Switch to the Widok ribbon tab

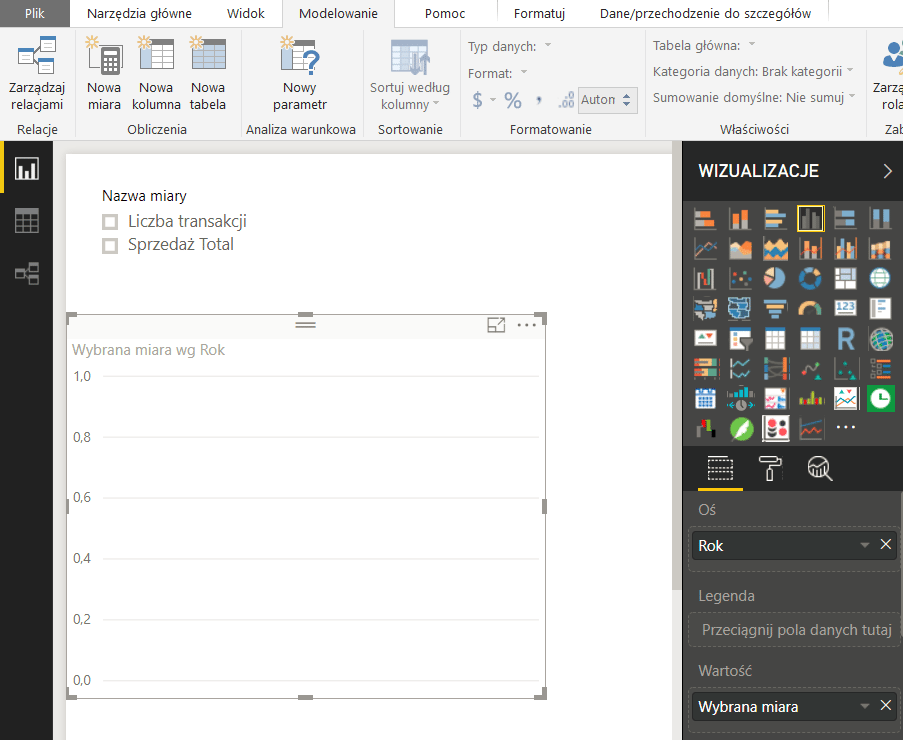click(245, 14)
